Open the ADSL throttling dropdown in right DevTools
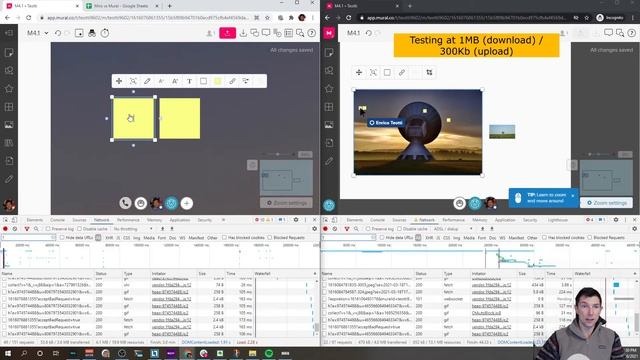Image resolution: width=640 pixels, height=360 pixels. pos(452,229)
